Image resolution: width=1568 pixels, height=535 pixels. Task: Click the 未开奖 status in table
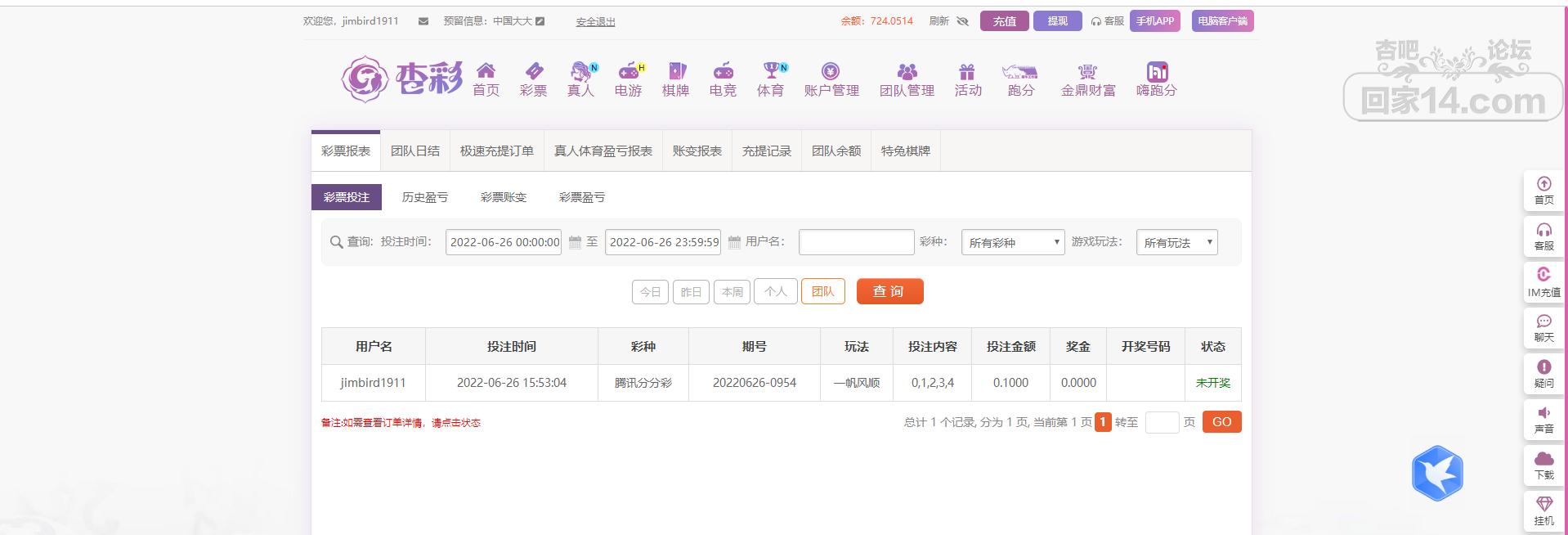[1212, 383]
